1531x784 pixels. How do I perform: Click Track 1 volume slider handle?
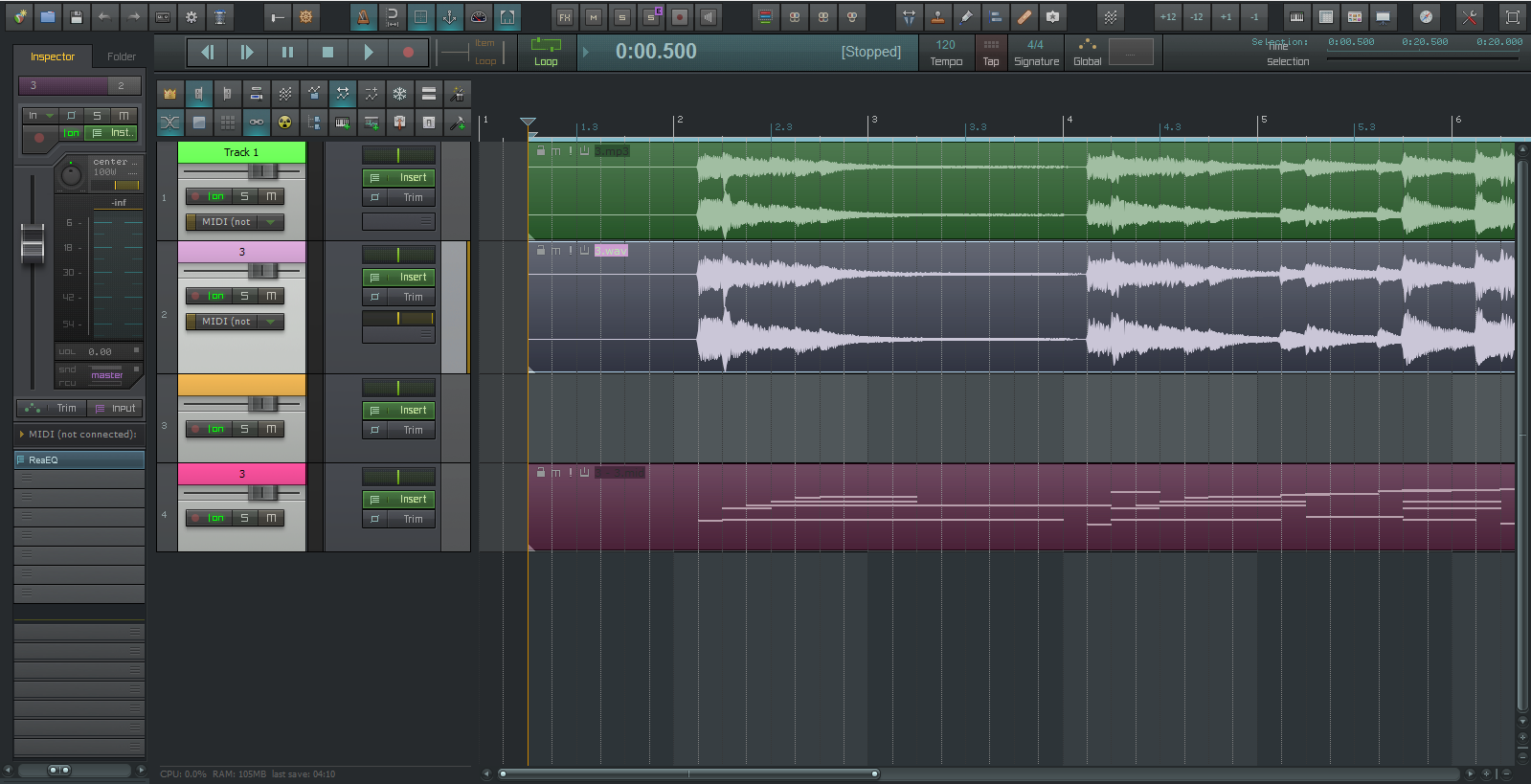point(263,171)
